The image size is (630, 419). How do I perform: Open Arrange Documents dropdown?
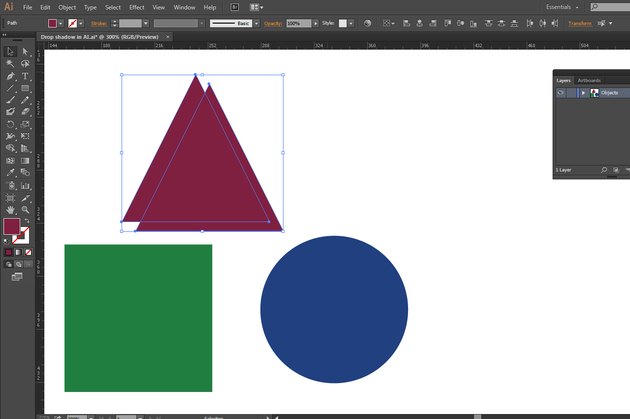(x=256, y=7)
